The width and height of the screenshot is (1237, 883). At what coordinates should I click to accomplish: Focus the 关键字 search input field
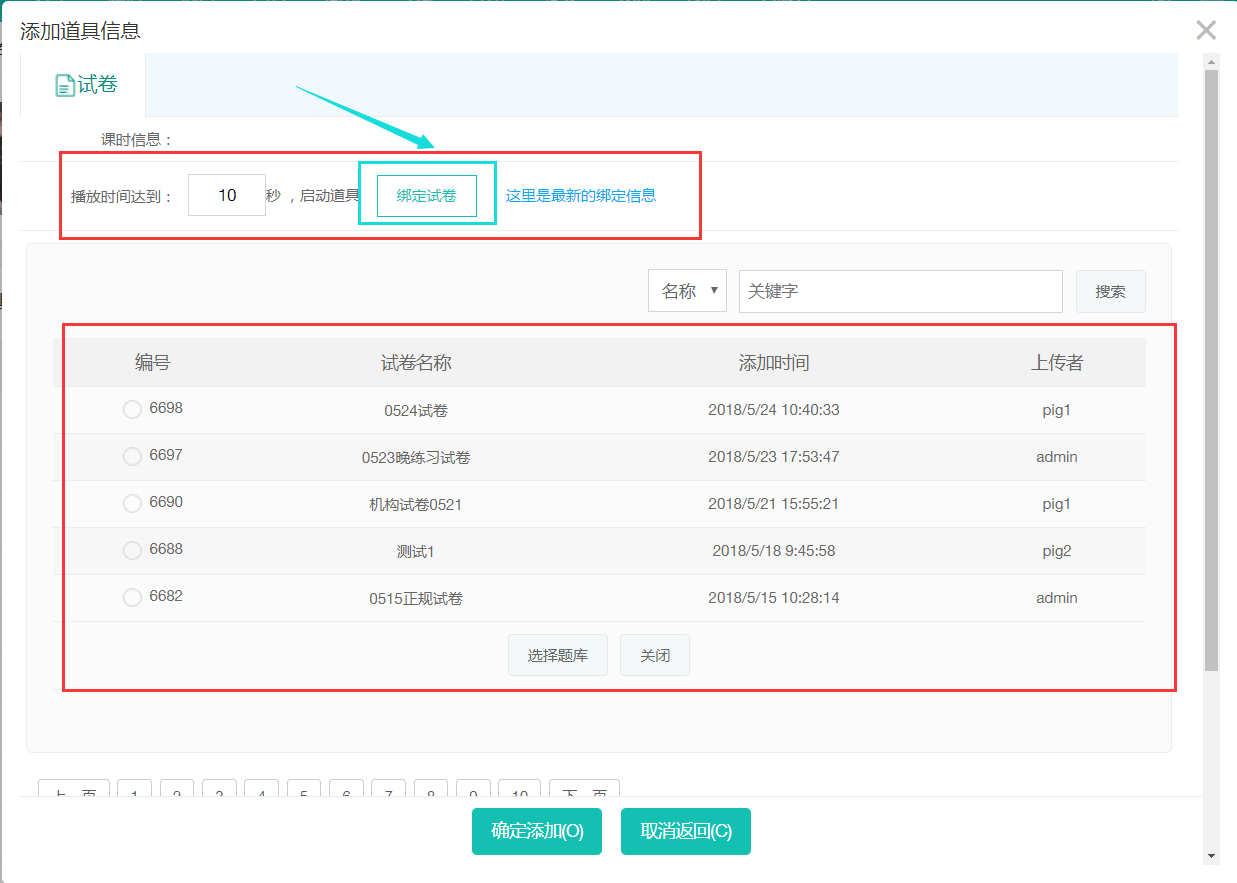pyautogui.click(x=900, y=291)
